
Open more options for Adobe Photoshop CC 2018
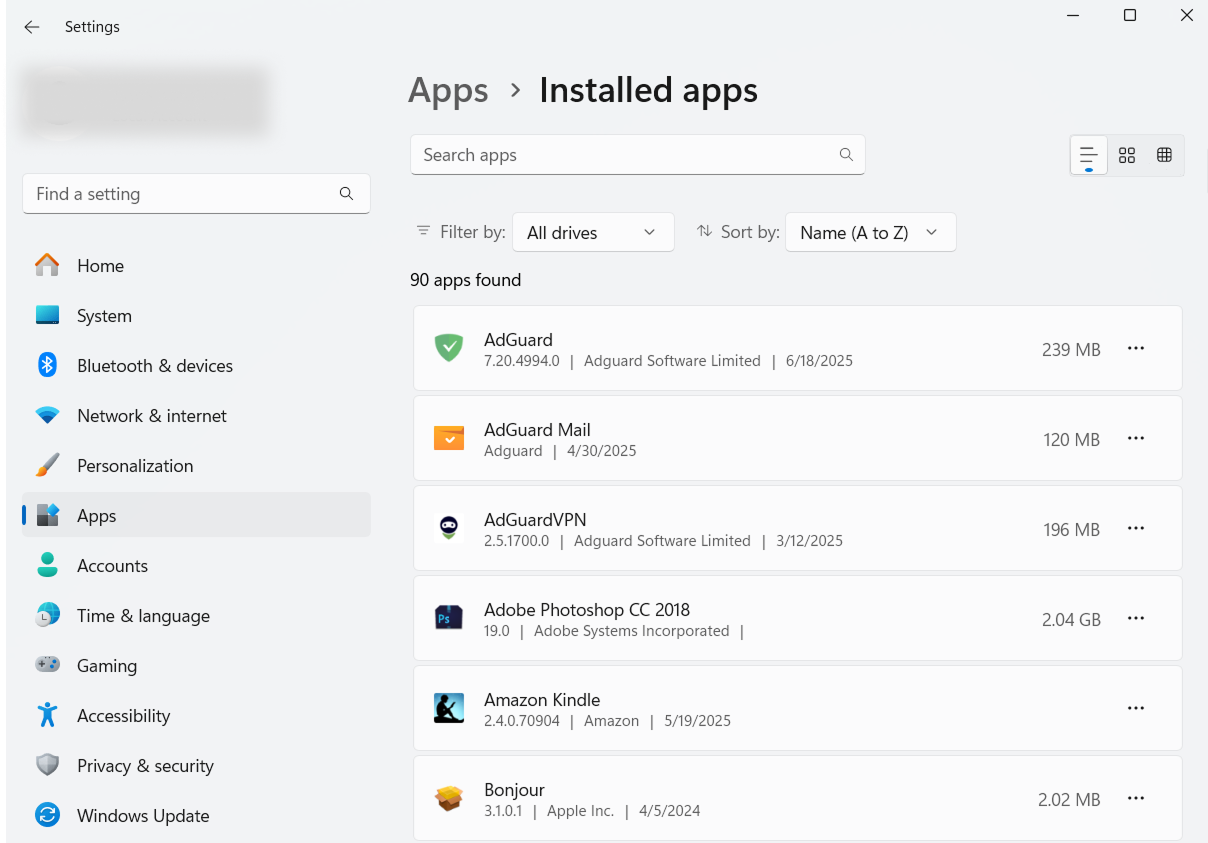point(1135,619)
